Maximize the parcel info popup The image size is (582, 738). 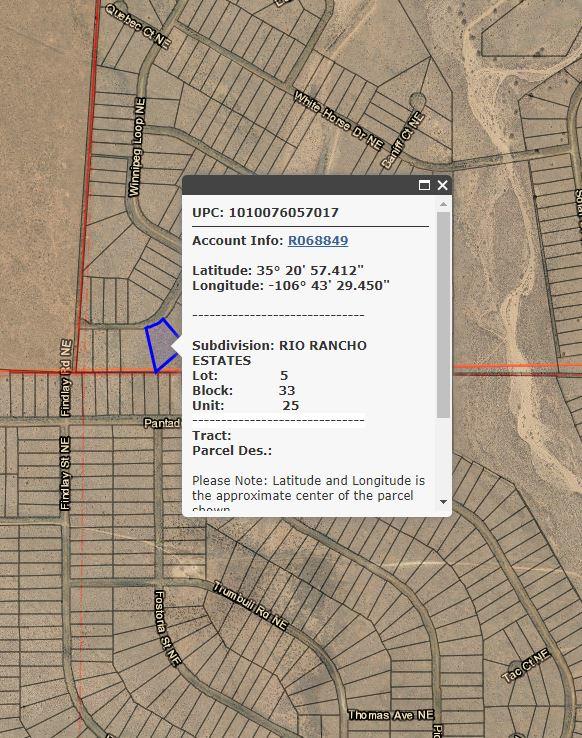point(424,185)
